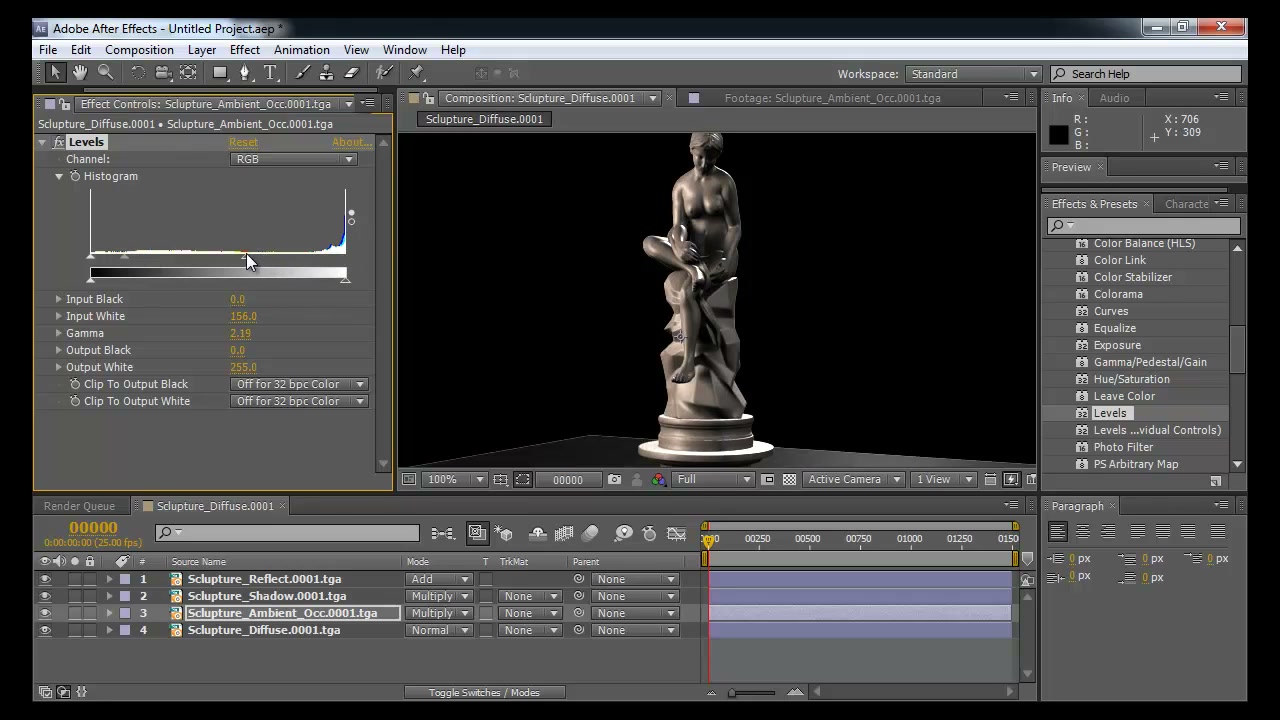Image resolution: width=1280 pixels, height=720 pixels.
Task: Click the Info panel color swatch
Action: [x=1059, y=135]
